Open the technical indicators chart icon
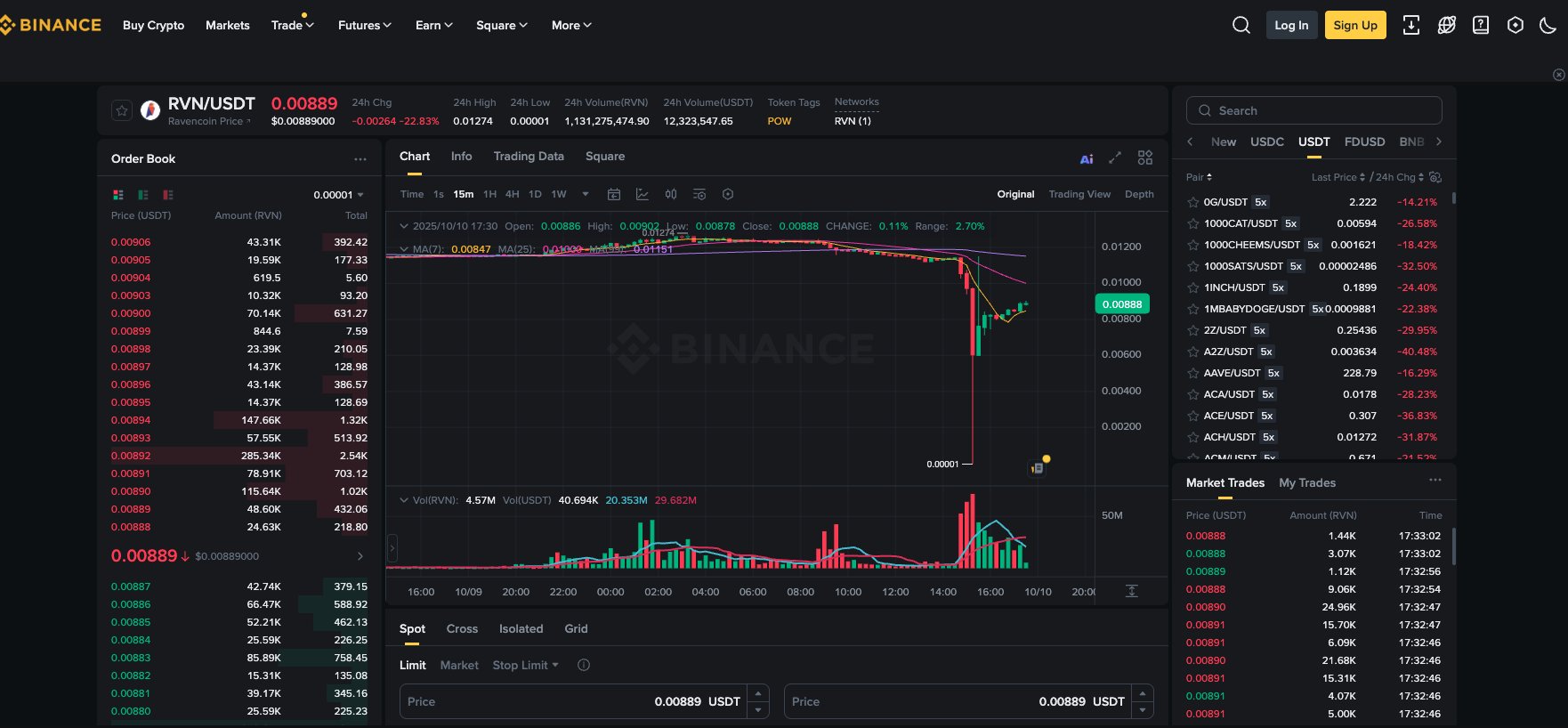The height and width of the screenshot is (728, 1568). point(643,194)
